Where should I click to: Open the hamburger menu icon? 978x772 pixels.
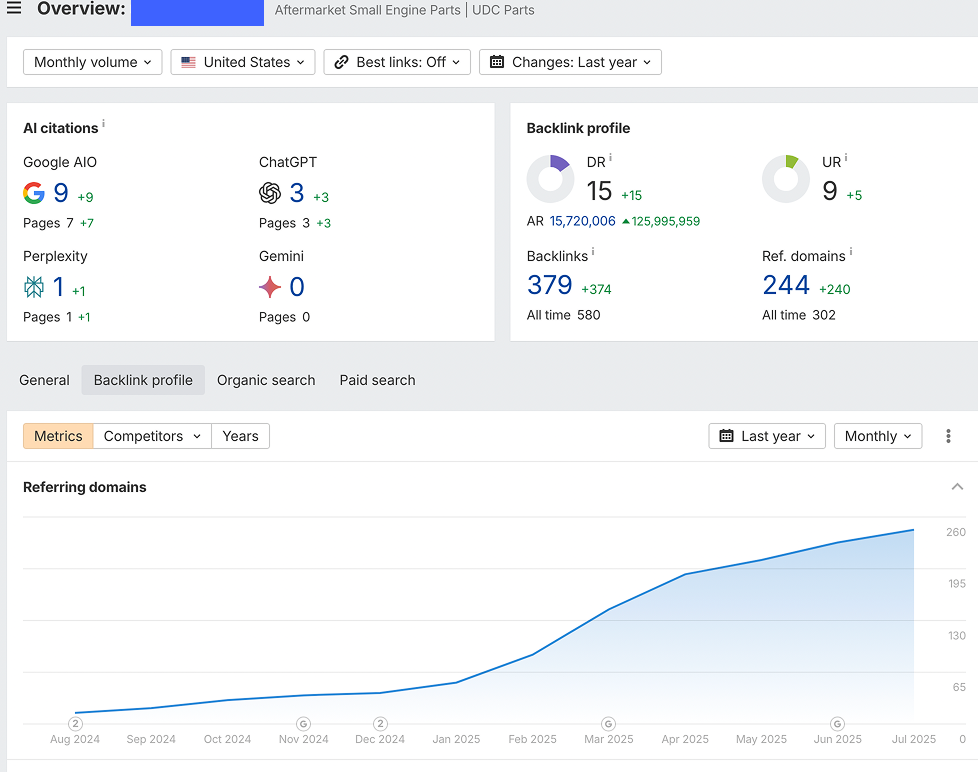14,9
